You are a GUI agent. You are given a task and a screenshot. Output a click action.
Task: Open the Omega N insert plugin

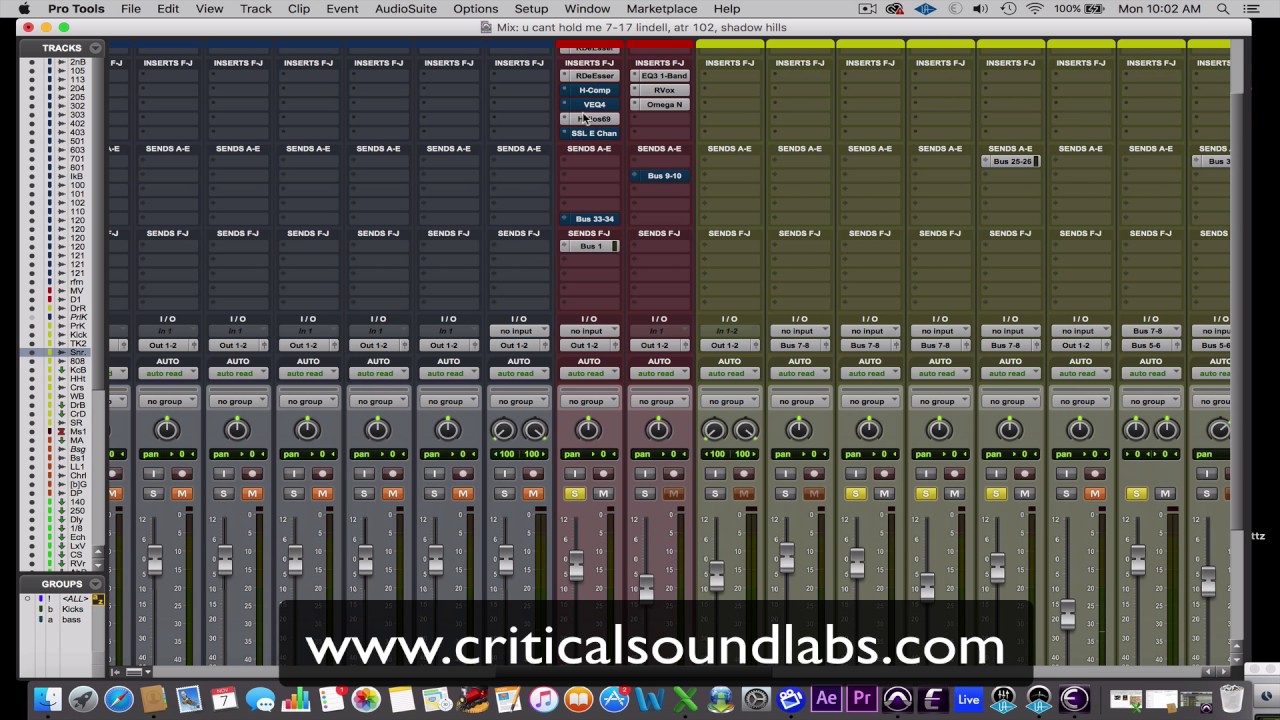[x=664, y=104]
